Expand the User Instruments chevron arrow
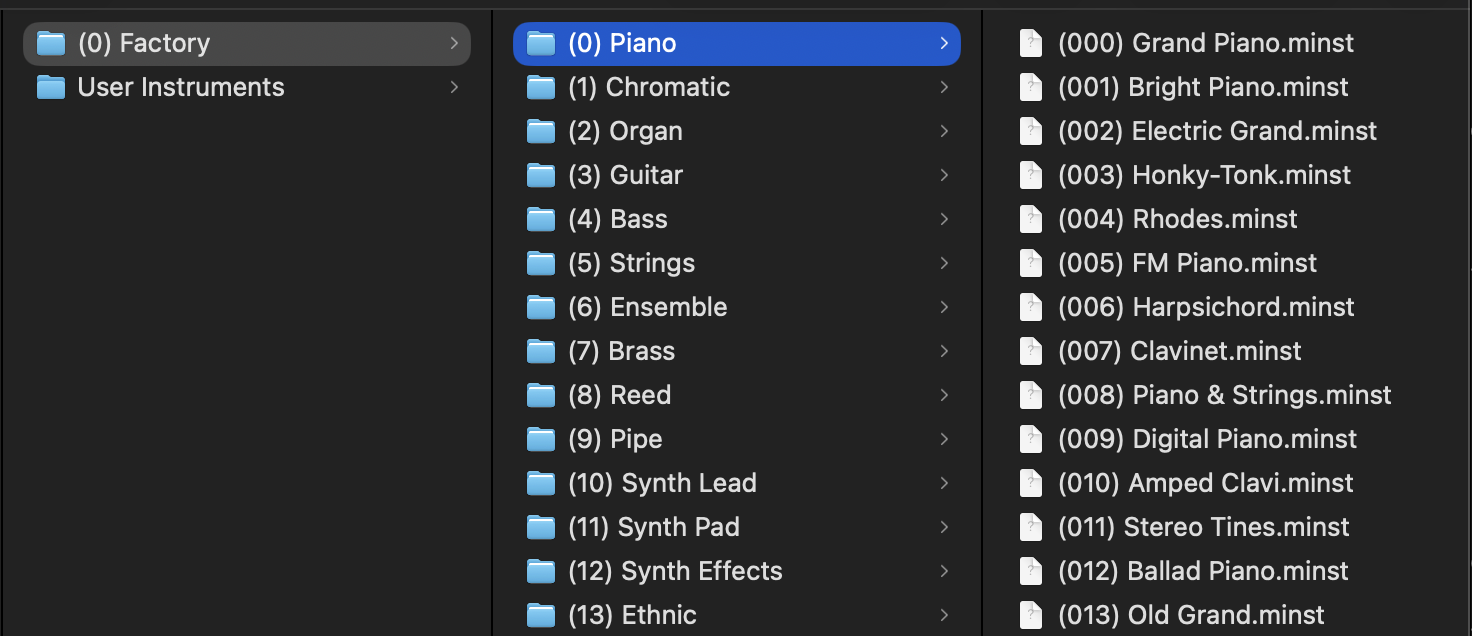 pos(454,88)
